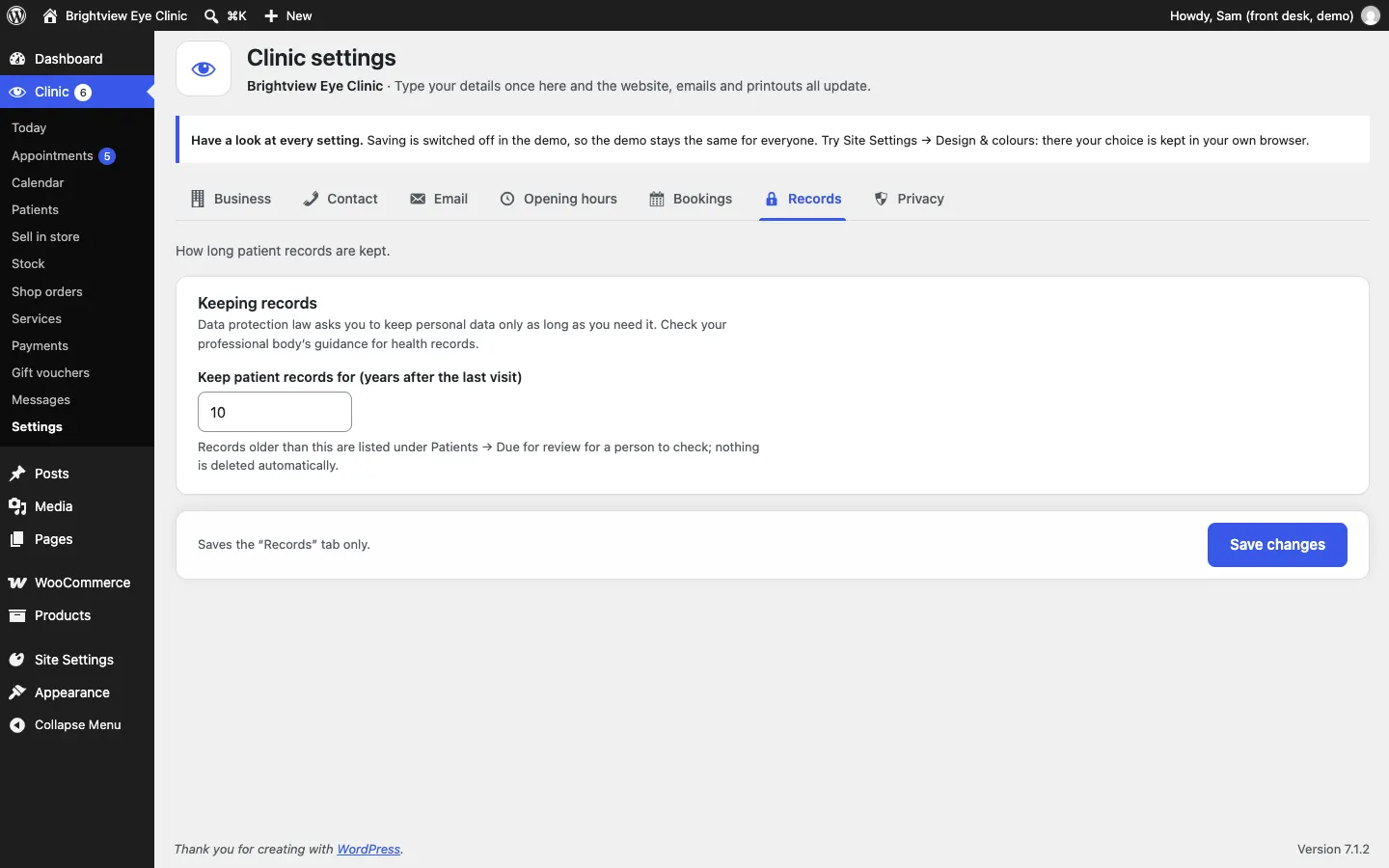Click the plus icon beside New

point(271,15)
